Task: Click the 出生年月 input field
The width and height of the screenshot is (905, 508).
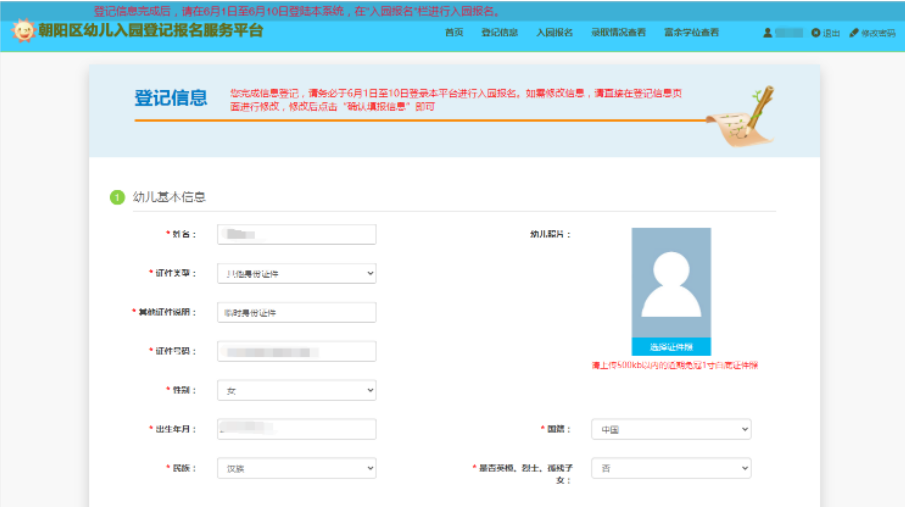Action: [x=297, y=429]
